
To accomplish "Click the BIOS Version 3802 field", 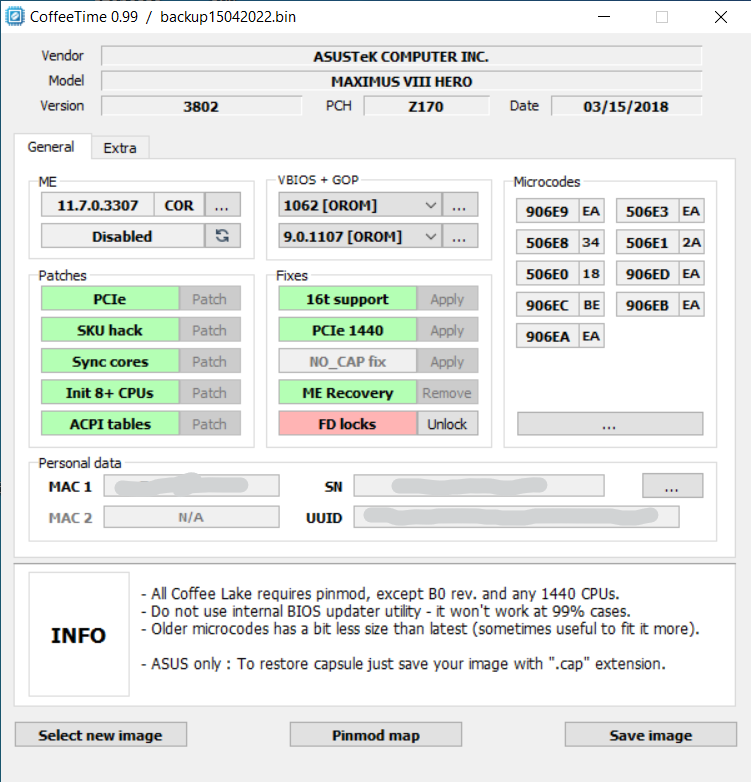I will click(x=201, y=106).
